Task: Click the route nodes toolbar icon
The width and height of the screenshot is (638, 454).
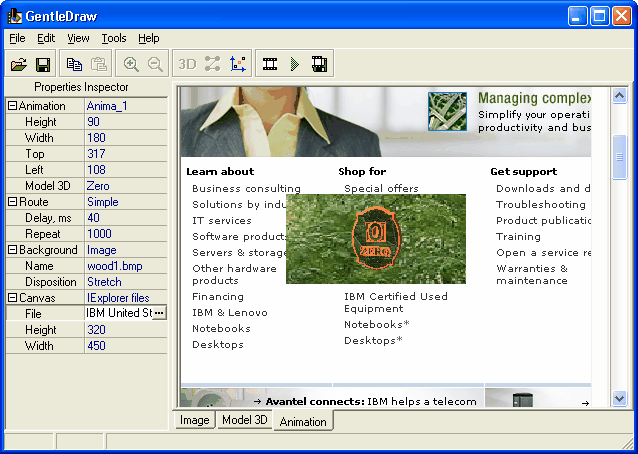Action: coord(212,64)
